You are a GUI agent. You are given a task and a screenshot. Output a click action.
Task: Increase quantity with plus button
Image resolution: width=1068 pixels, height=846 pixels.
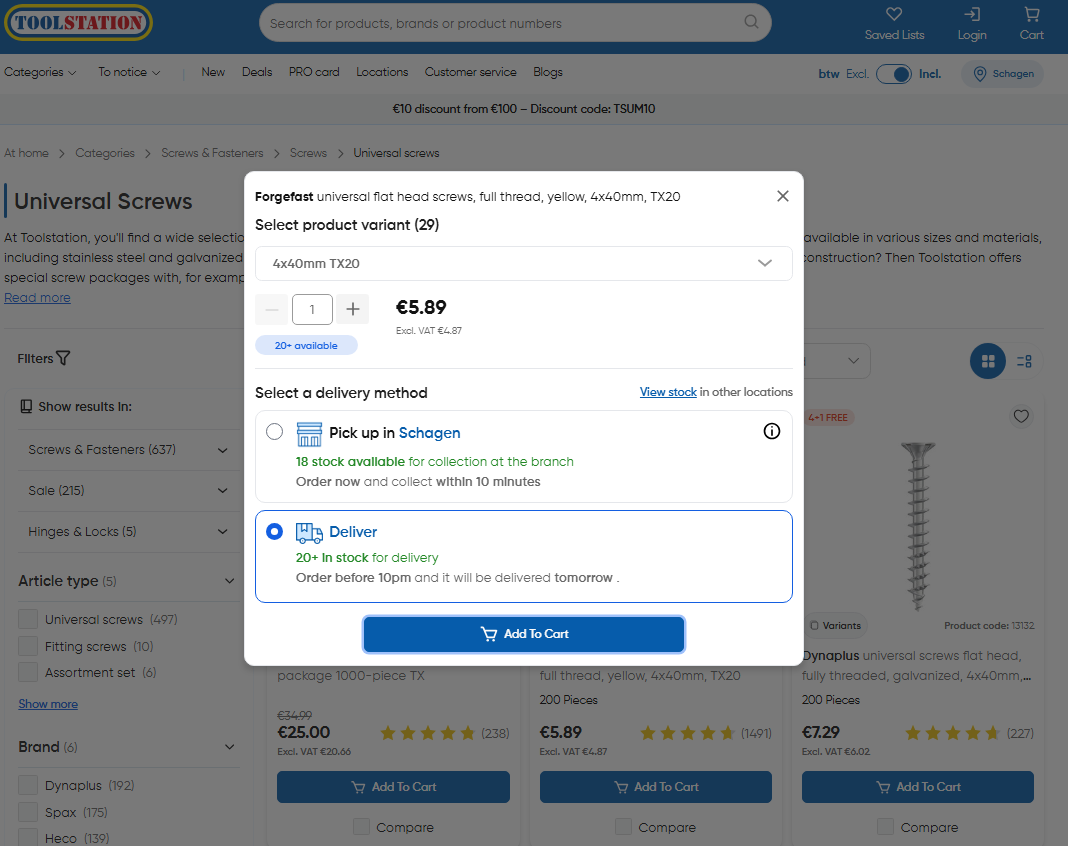pos(352,309)
